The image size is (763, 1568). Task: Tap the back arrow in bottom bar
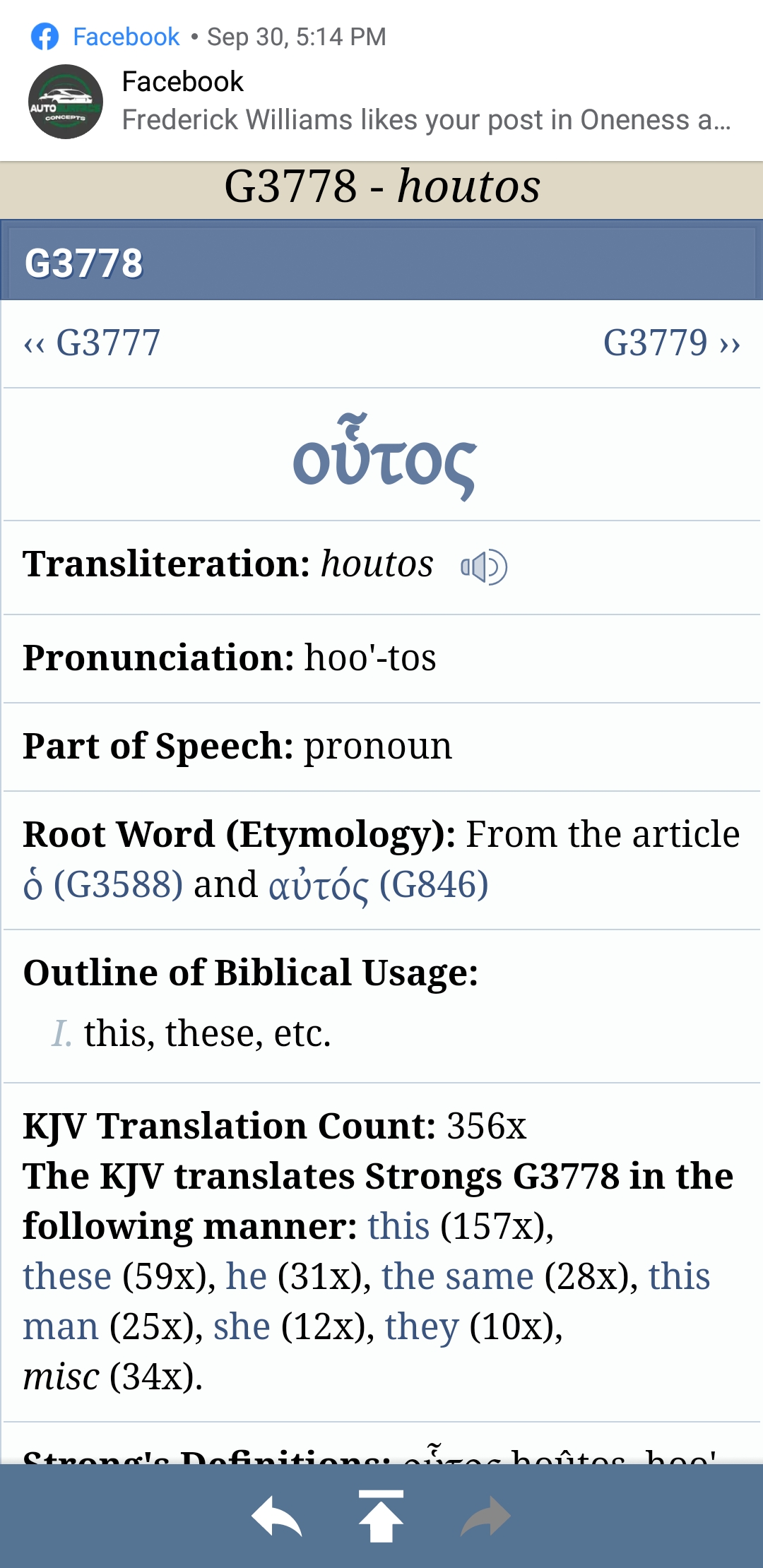pos(276,1517)
